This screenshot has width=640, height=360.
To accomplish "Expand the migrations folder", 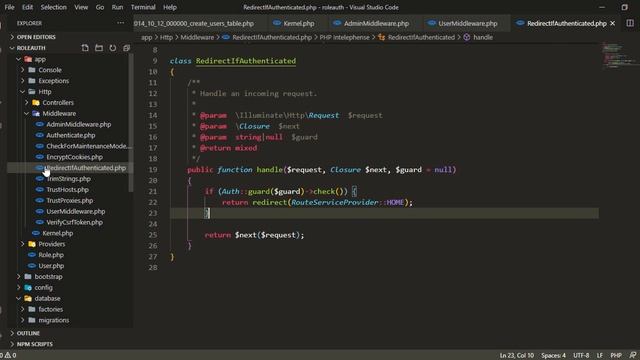I will [x=53, y=320].
